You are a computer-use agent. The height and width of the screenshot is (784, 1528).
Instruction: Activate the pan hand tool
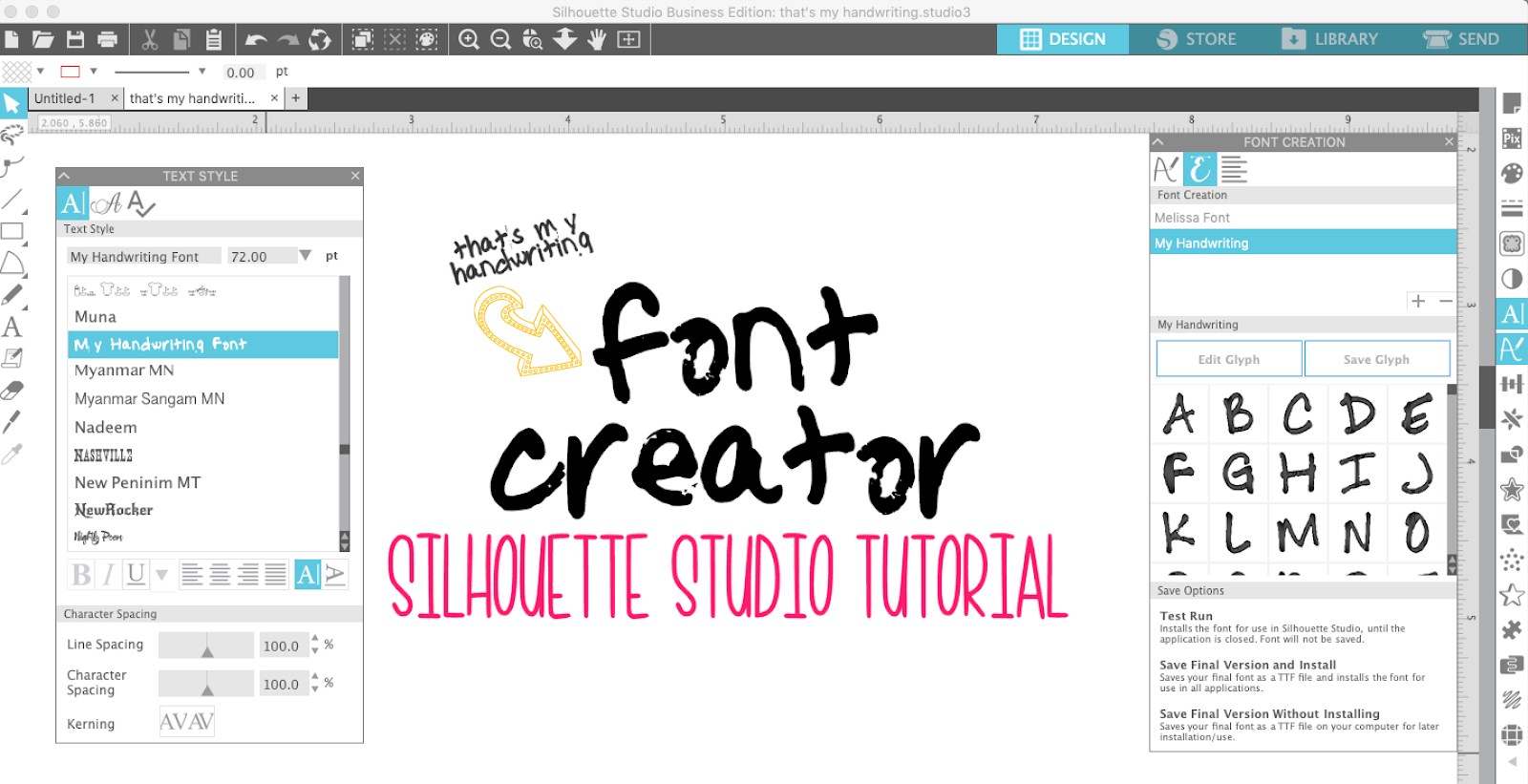pos(597,39)
